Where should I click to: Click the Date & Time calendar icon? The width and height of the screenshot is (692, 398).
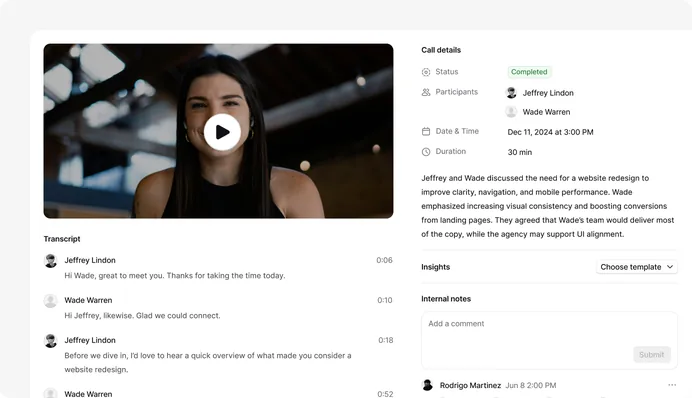426,131
